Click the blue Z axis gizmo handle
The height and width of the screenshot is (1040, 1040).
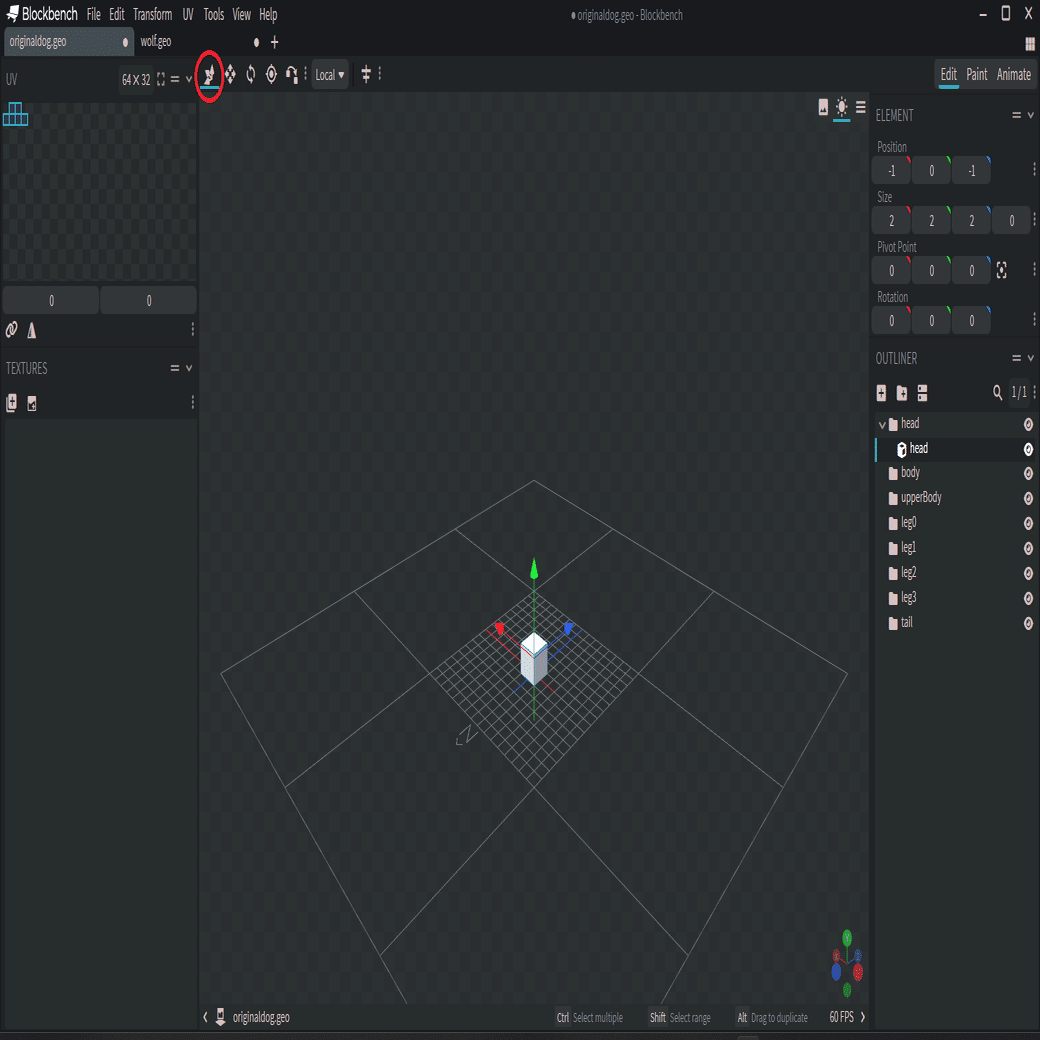[568, 627]
